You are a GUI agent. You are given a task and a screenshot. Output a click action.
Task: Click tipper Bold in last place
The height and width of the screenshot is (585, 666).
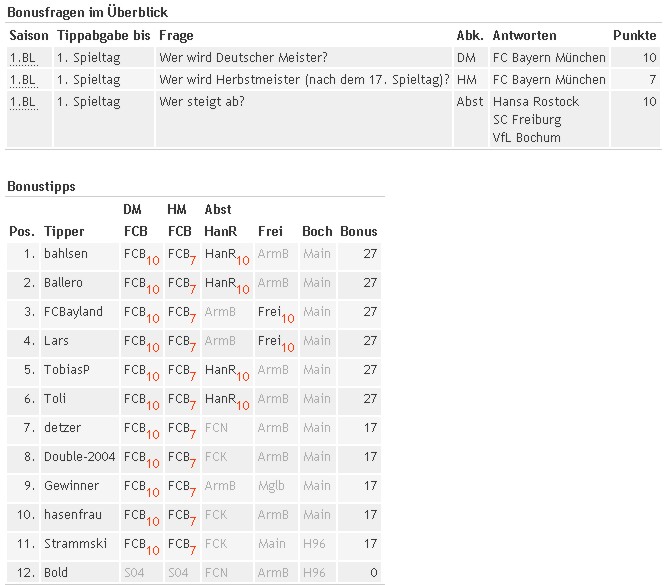click(x=56, y=573)
